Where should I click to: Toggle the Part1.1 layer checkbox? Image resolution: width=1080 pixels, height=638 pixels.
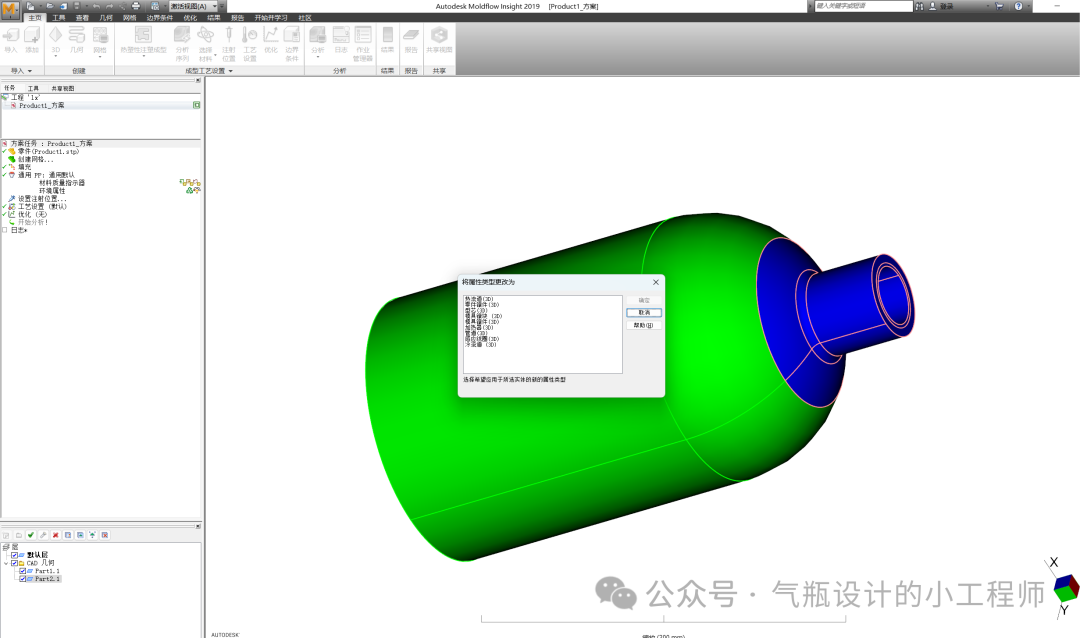(23, 571)
